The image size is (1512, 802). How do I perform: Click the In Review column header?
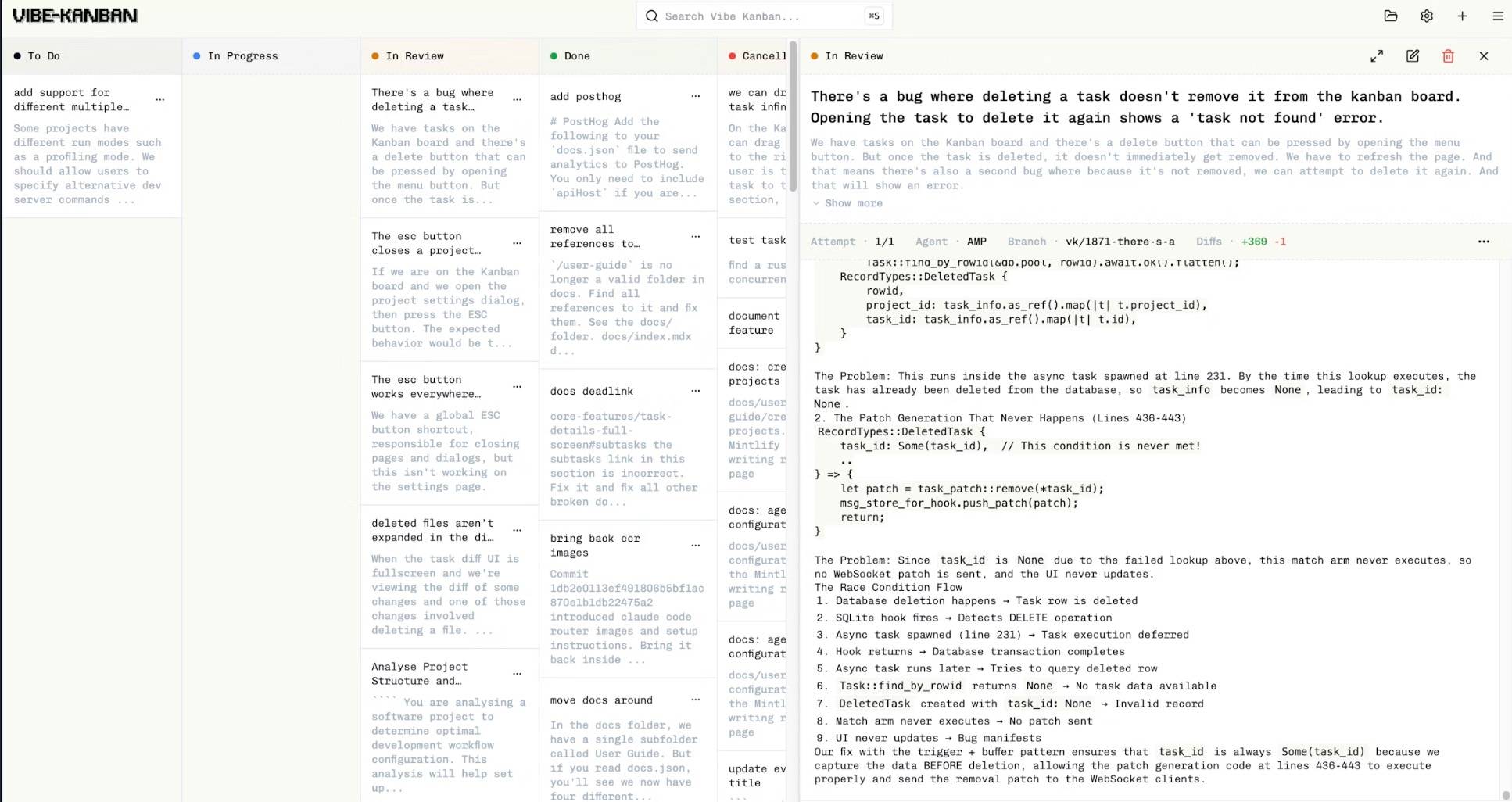tap(415, 56)
